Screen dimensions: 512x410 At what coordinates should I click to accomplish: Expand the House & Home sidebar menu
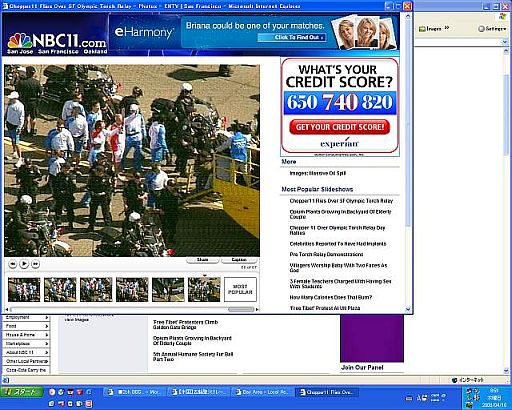[26, 335]
